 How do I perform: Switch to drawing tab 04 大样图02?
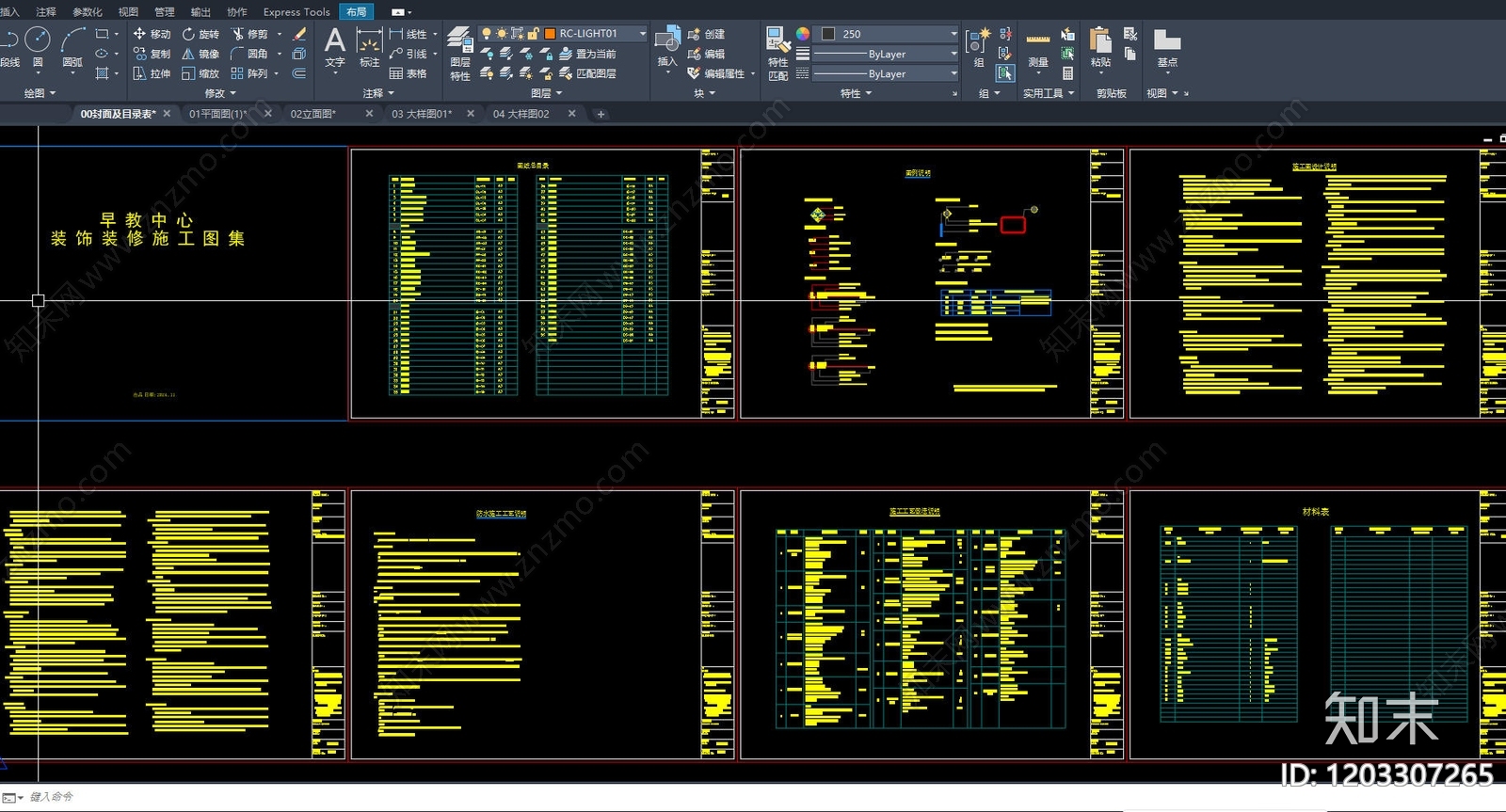tap(521, 114)
